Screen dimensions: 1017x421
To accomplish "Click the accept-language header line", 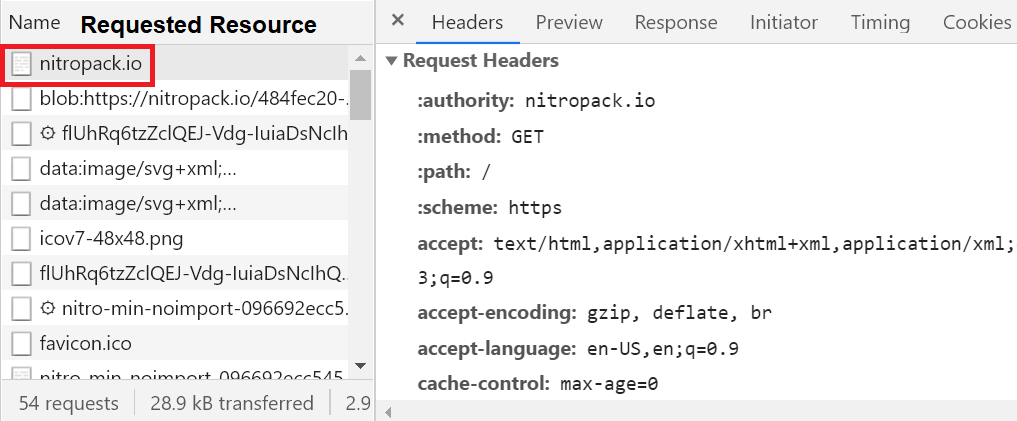I will tap(578, 349).
